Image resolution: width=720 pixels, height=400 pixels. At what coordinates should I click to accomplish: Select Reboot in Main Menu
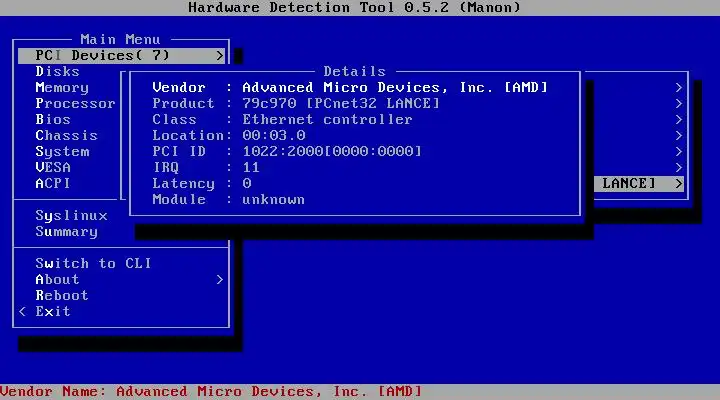click(x=62, y=295)
